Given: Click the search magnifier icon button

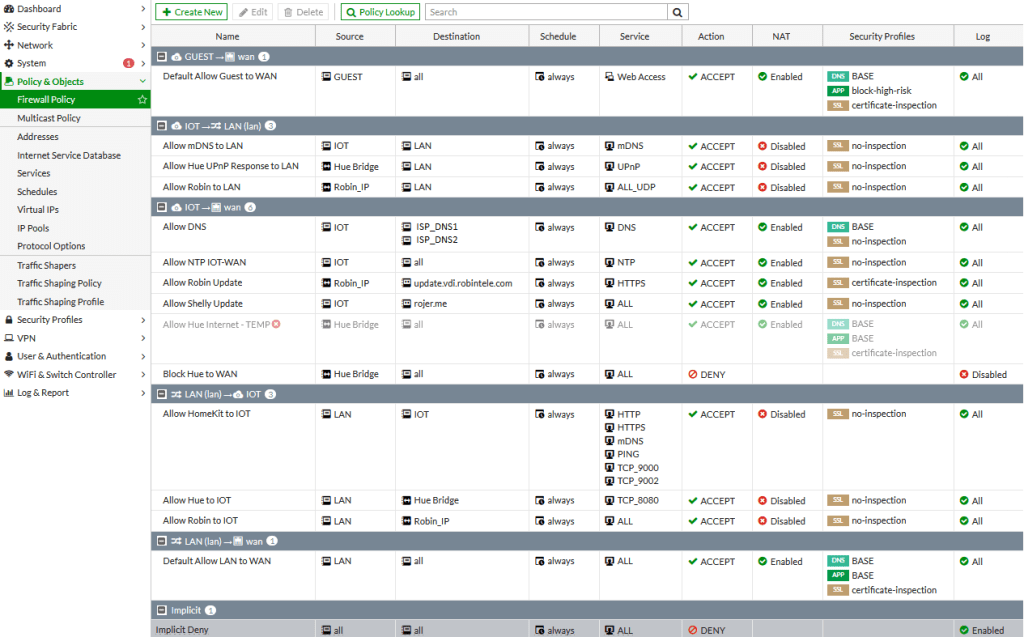Looking at the screenshot, I should tap(678, 12).
